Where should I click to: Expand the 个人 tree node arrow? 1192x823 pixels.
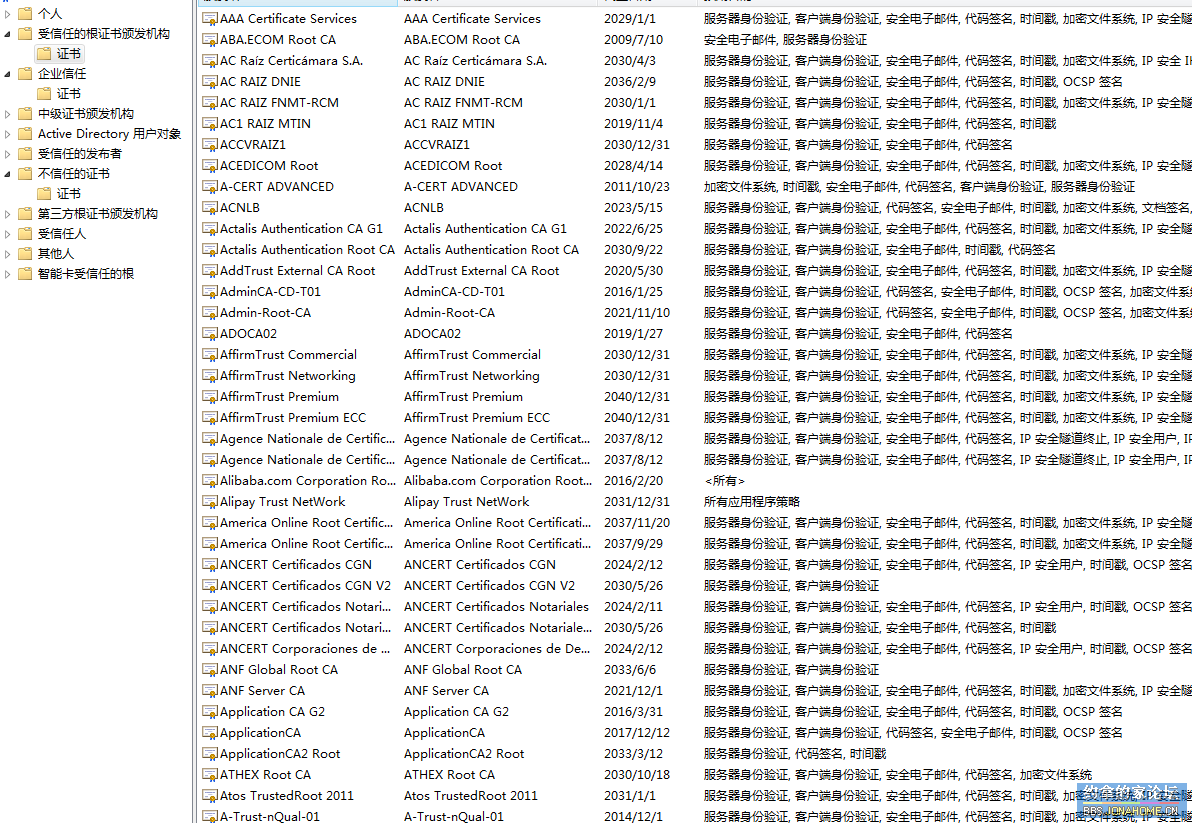pos(8,14)
